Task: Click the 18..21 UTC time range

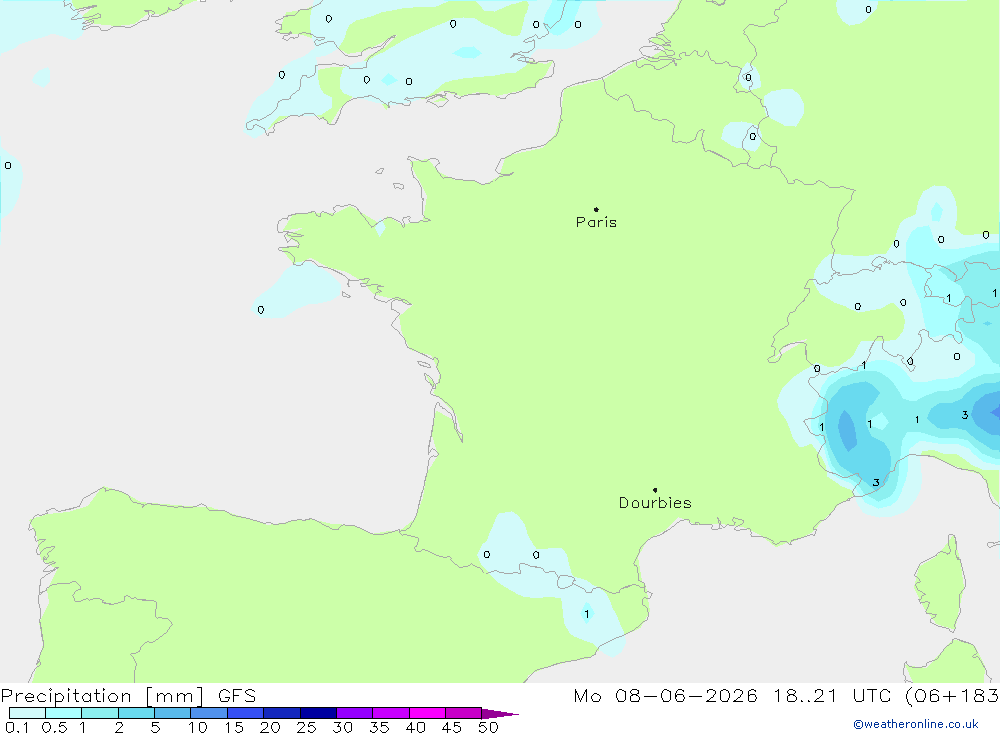Action: (832, 696)
